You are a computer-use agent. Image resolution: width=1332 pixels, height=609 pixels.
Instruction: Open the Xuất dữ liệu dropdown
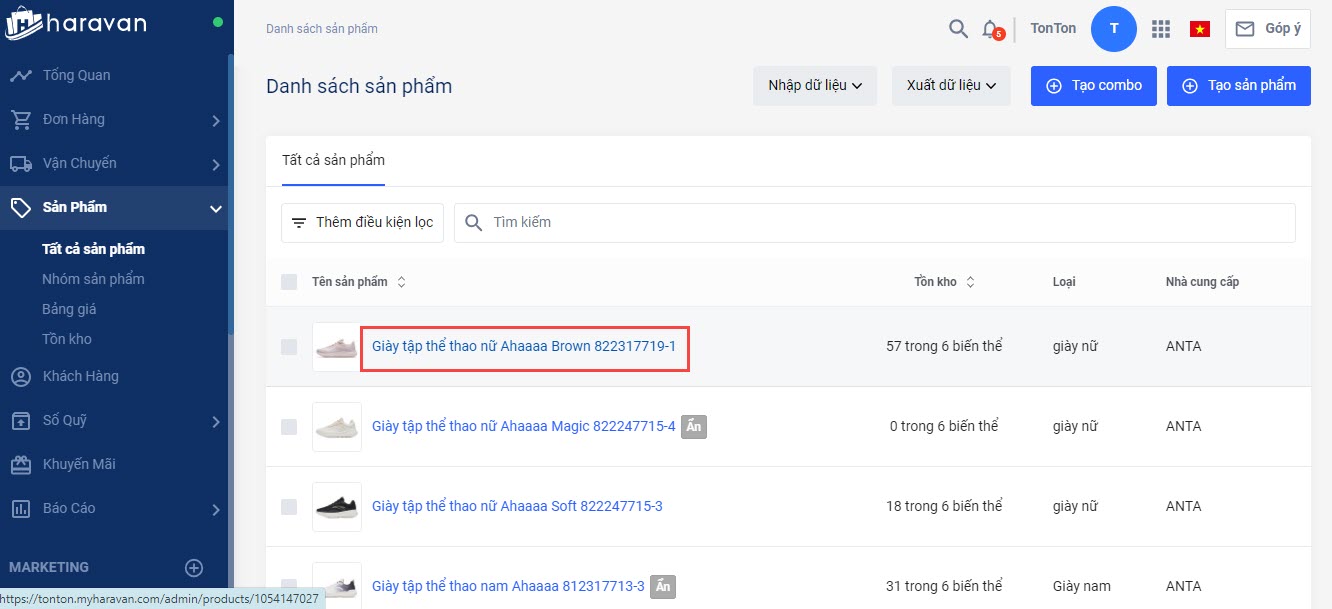point(951,86)
